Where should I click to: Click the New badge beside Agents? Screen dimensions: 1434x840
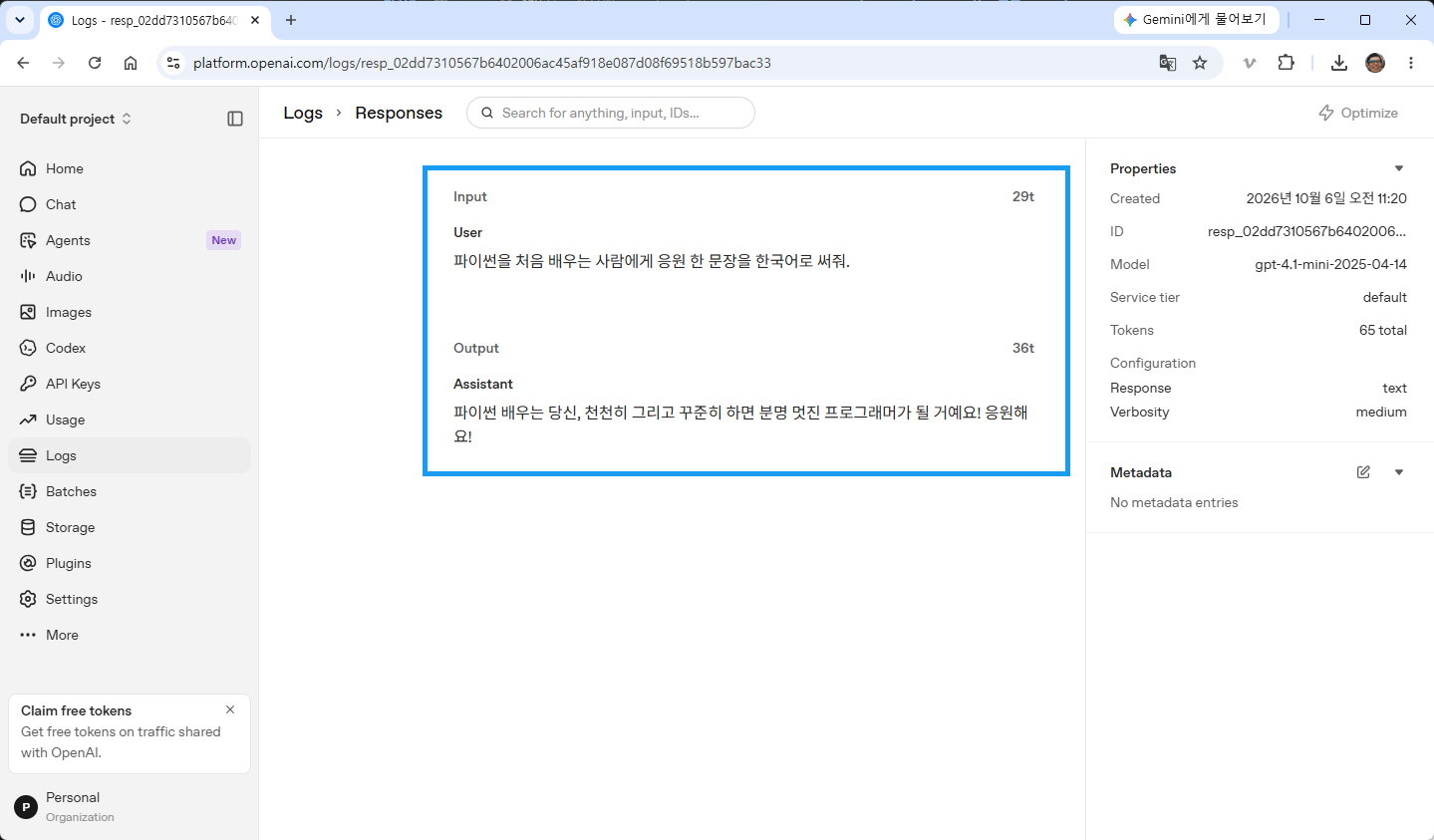click(224, 240)
